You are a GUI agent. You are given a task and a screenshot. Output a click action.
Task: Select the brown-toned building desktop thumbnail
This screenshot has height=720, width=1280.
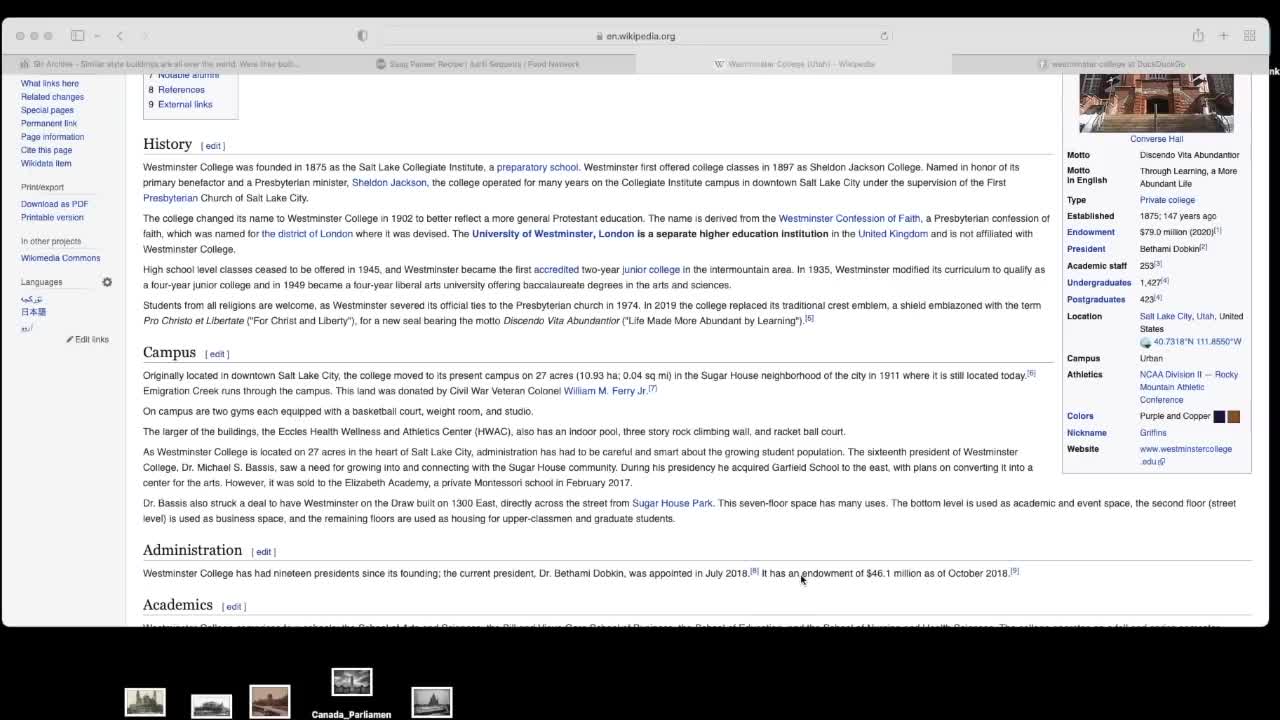[x=270, y=701]
